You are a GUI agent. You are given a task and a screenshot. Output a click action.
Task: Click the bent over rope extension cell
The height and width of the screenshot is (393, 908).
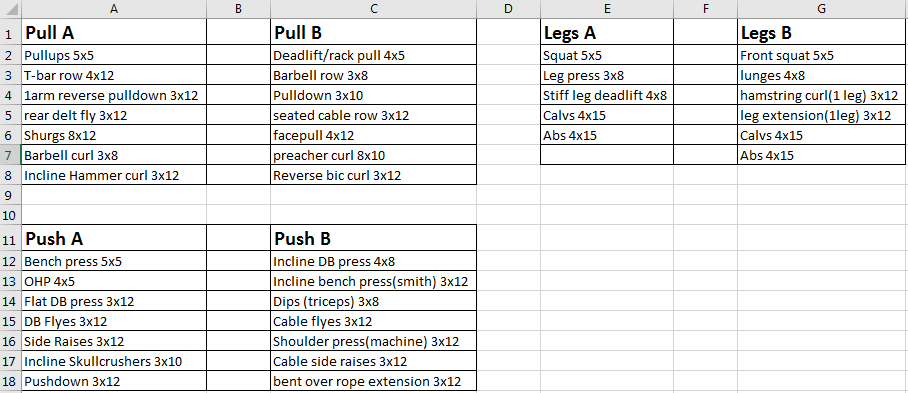374,381
